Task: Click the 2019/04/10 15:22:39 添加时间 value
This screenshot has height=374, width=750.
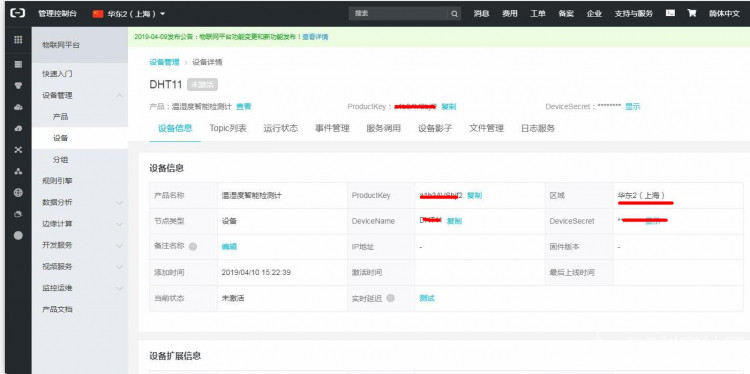Action: [256, 273]
